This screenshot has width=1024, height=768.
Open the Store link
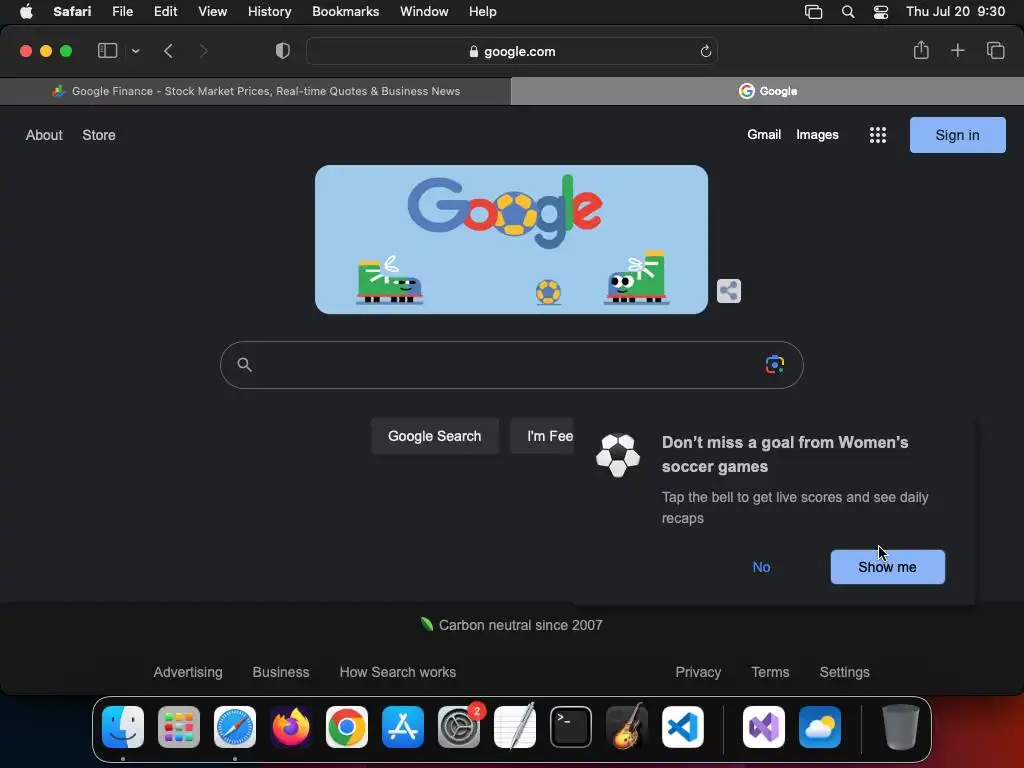point(99,135)
